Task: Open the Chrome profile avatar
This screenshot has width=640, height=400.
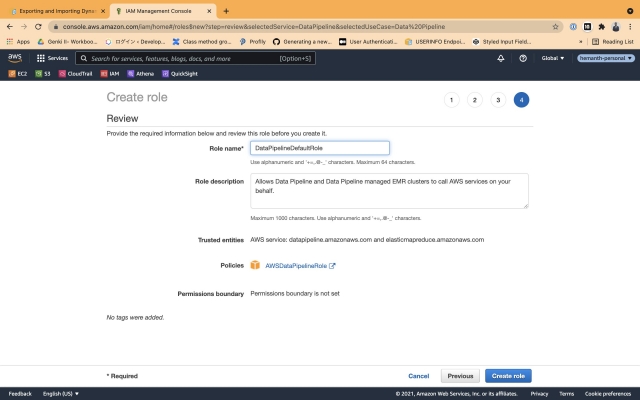Action: click(x=616, y=27)
